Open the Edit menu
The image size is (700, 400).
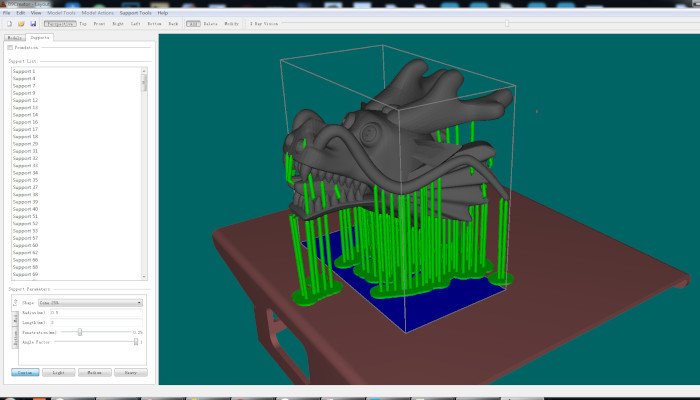(21, 13)
